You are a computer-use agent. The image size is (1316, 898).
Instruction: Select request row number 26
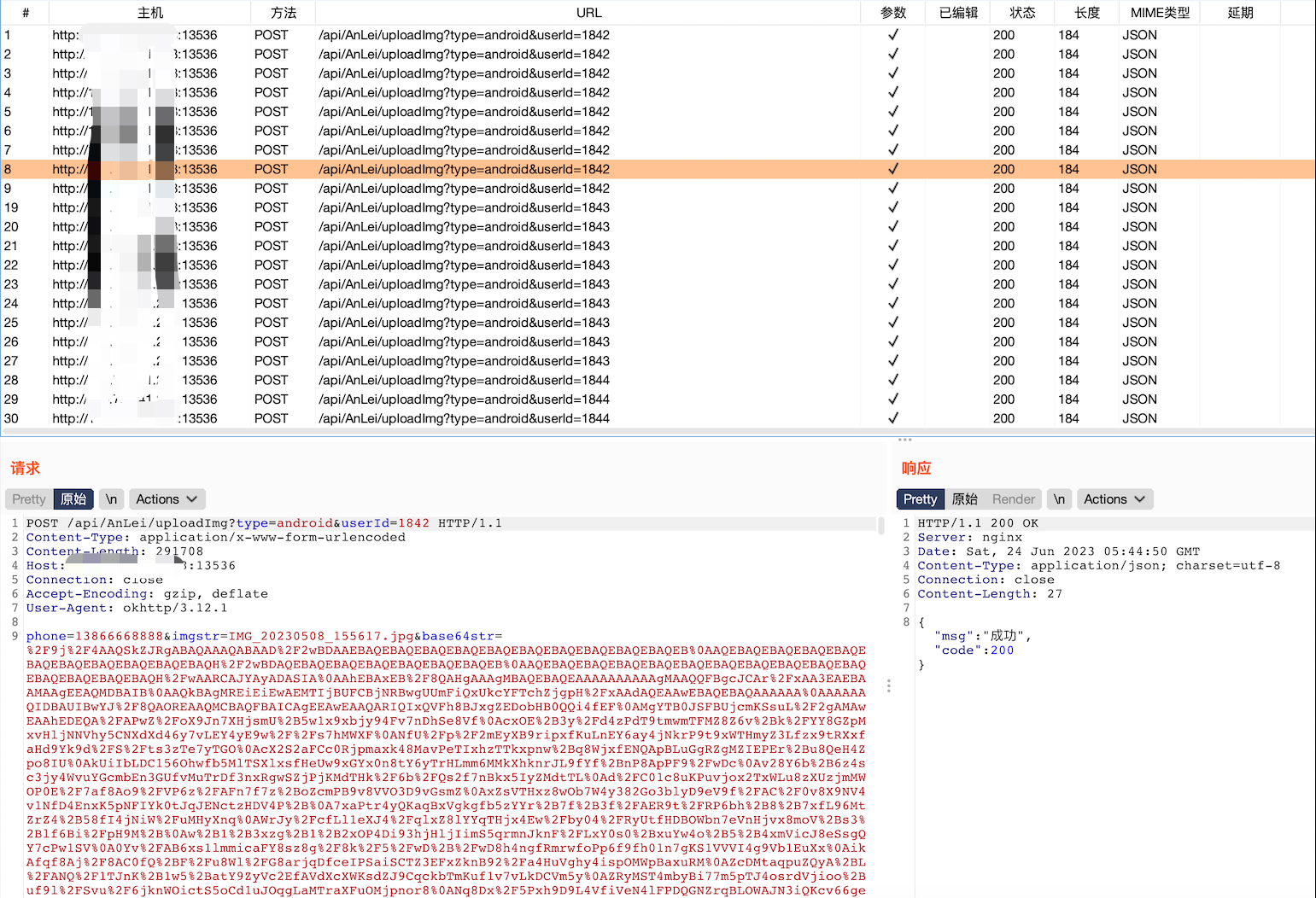point(658,341)
